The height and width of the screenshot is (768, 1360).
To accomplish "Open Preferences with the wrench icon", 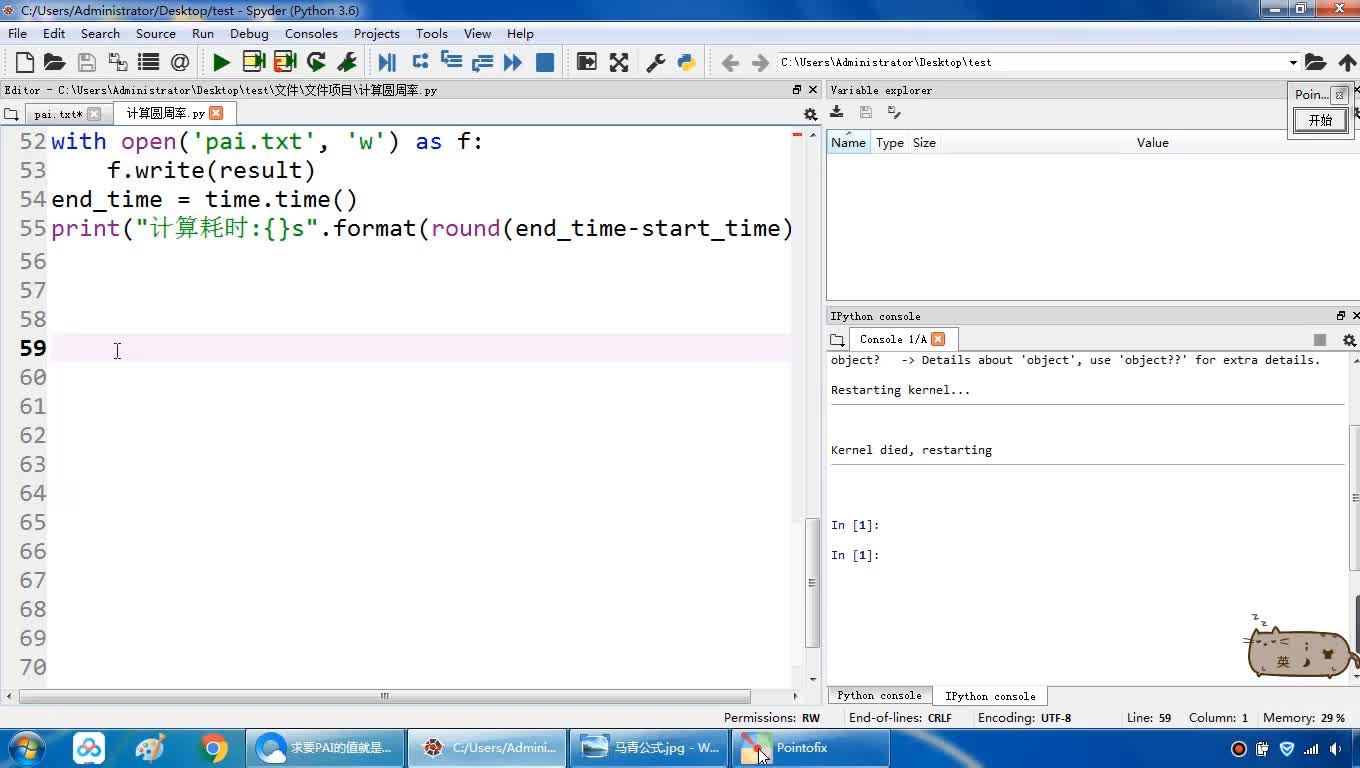I will (656, 63).
